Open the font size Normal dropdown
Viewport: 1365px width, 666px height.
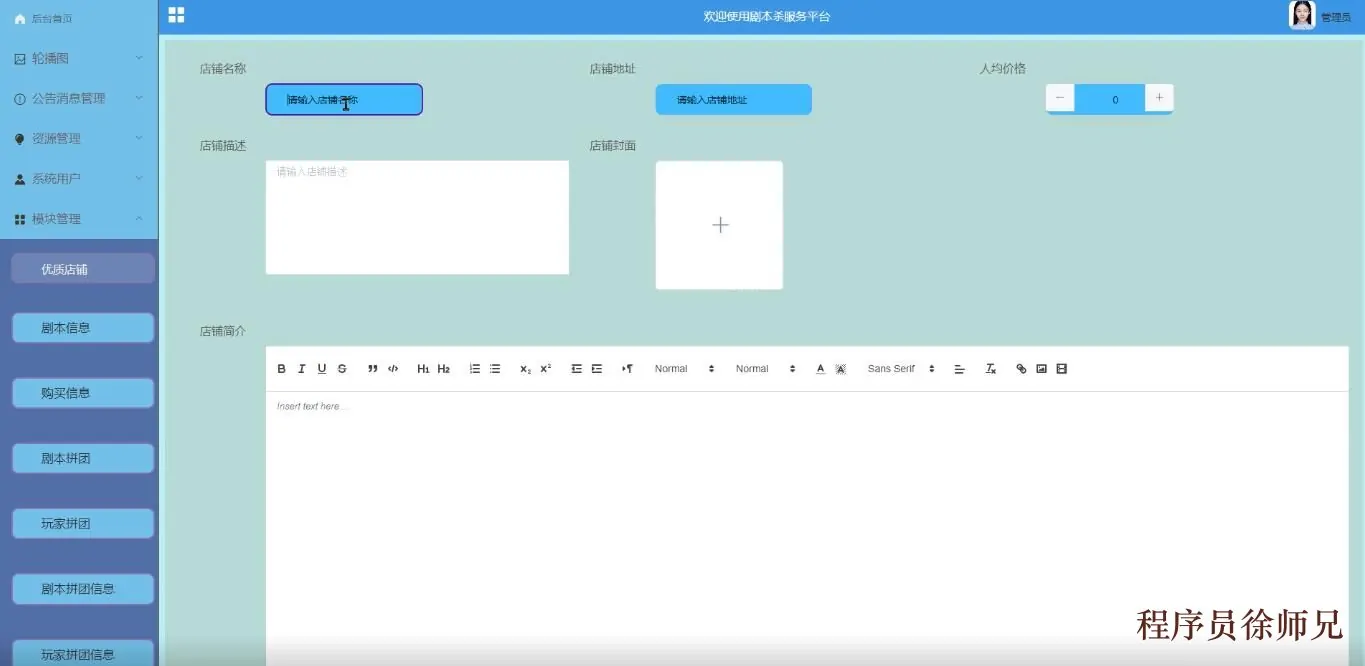[x=684, y=369]
